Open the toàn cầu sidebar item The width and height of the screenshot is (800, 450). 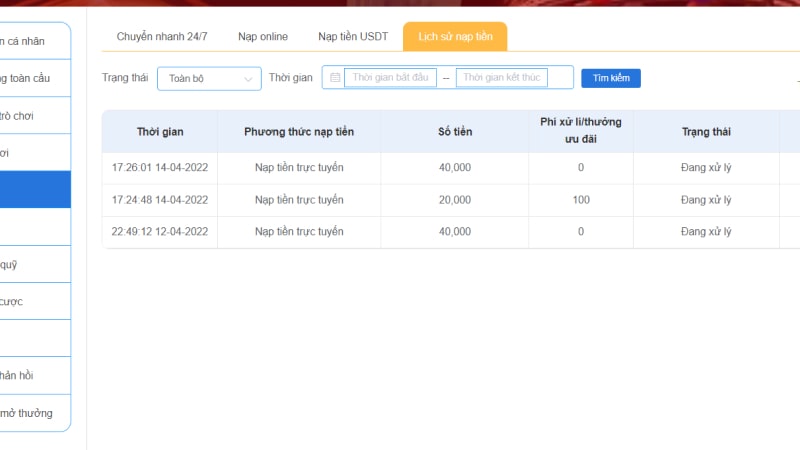pyautogui.click(x=35, y=78)
